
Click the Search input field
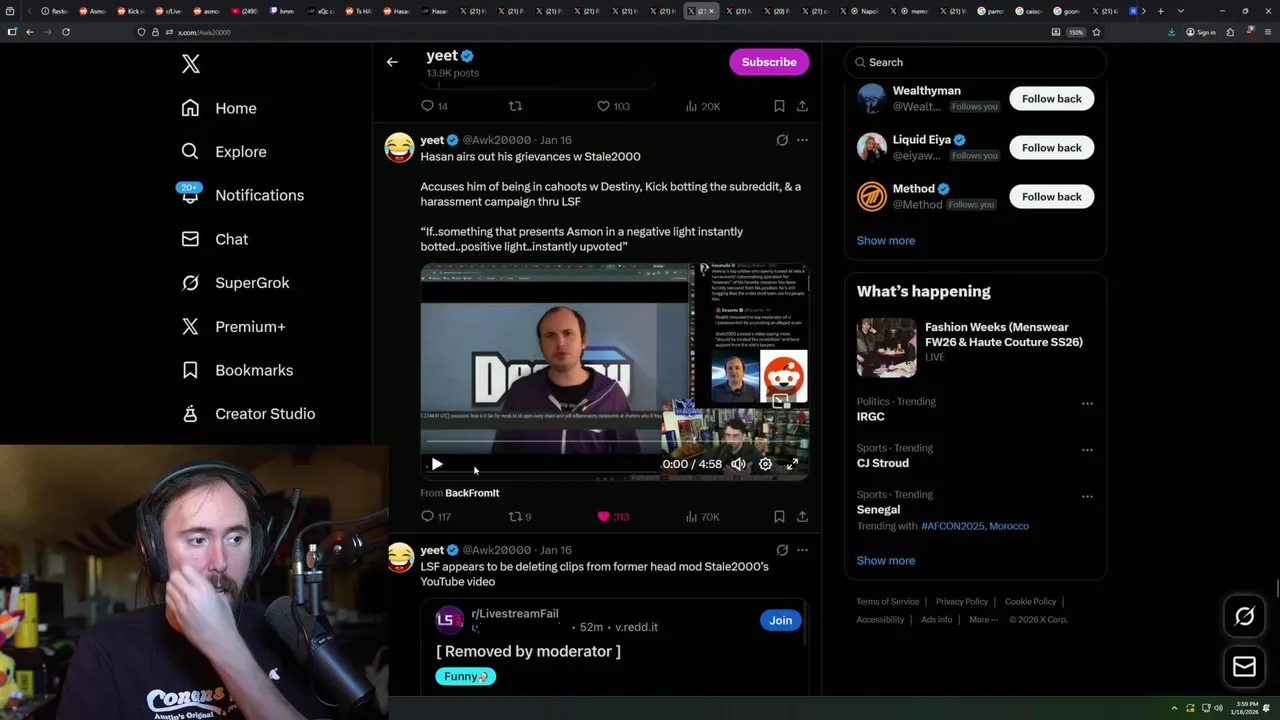976,62
